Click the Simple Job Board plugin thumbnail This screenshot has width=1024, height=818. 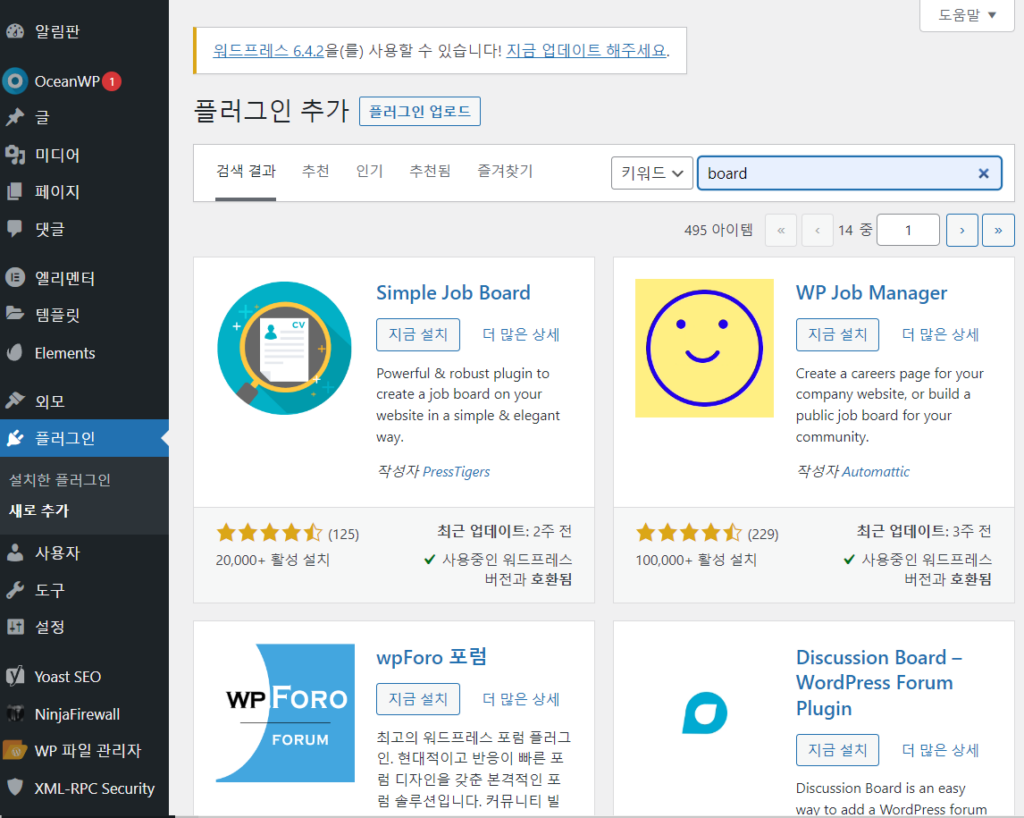click(x=285, y=348)
